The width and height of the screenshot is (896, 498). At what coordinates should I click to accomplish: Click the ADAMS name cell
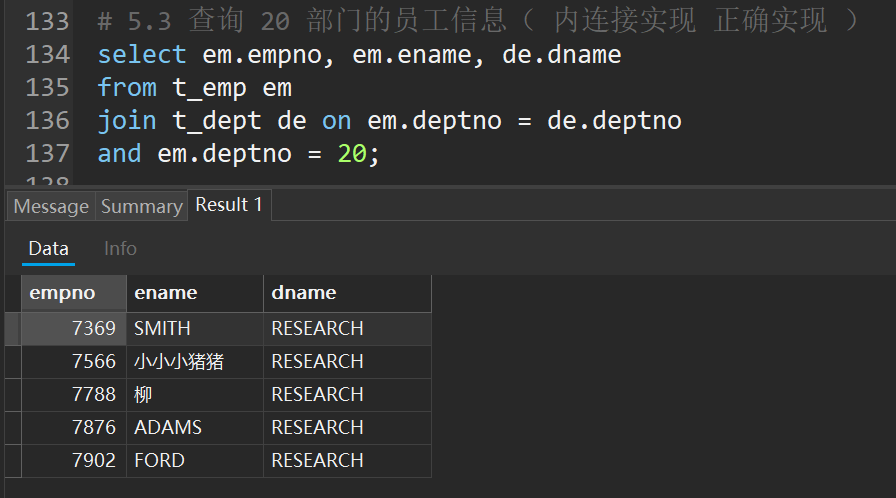[x=195, y=428]
